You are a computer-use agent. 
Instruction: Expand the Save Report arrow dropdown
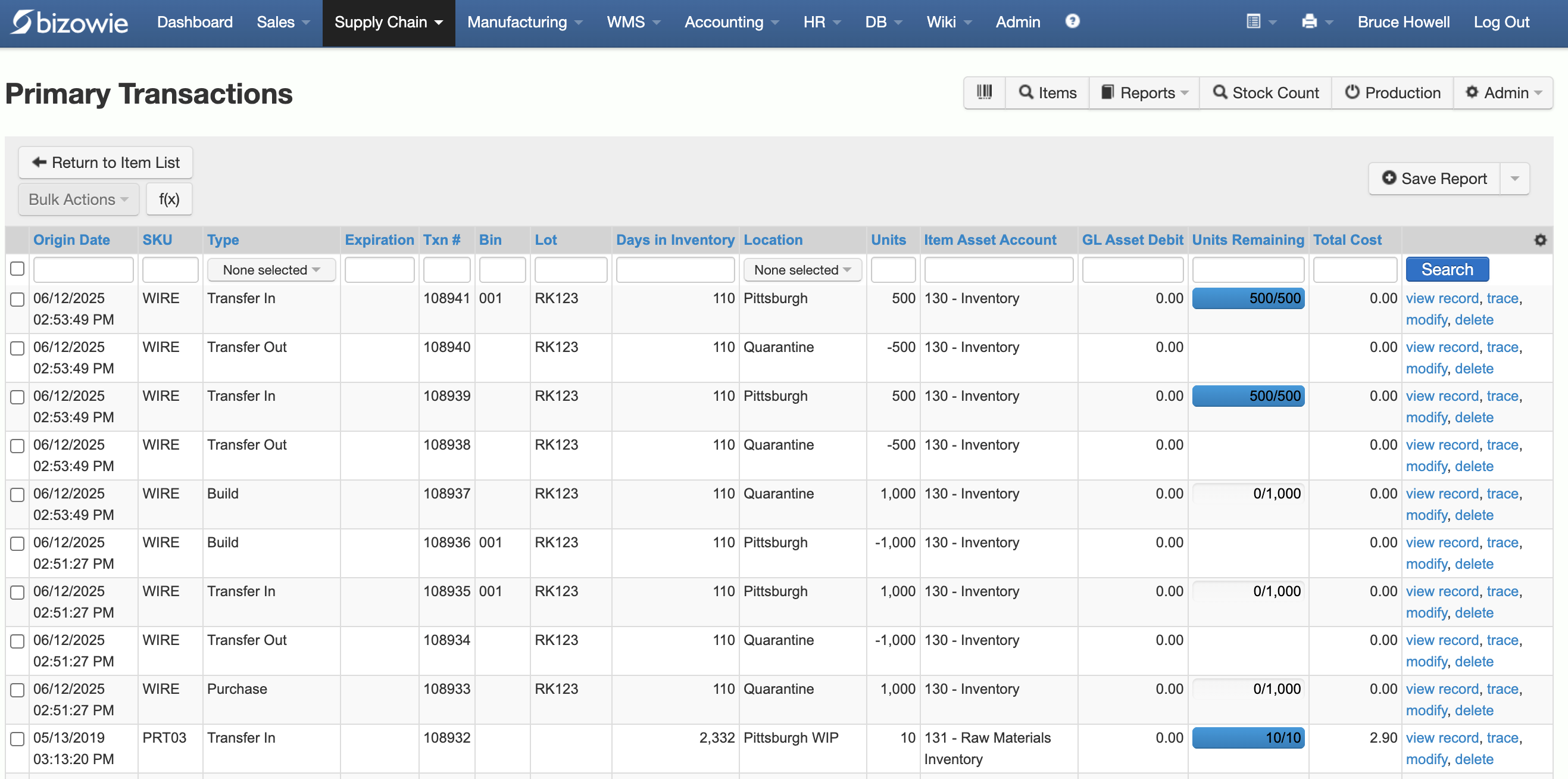pyautogui.click(x=1514, y=179)
